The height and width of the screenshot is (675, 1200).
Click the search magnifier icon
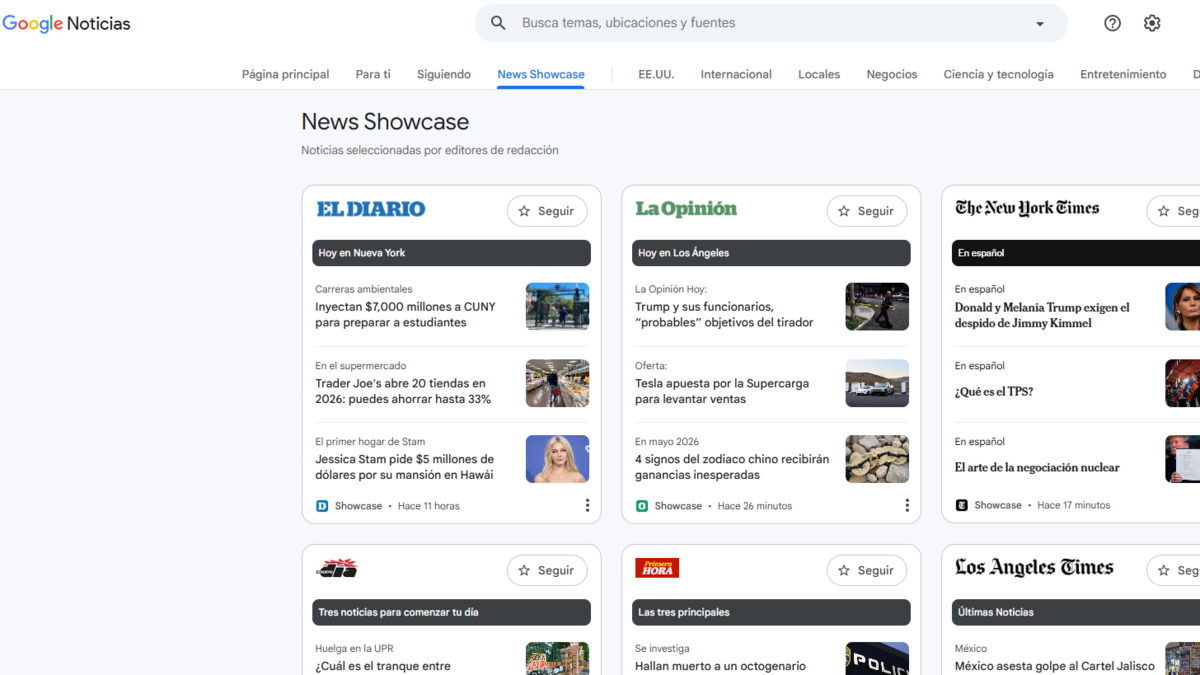498,23
